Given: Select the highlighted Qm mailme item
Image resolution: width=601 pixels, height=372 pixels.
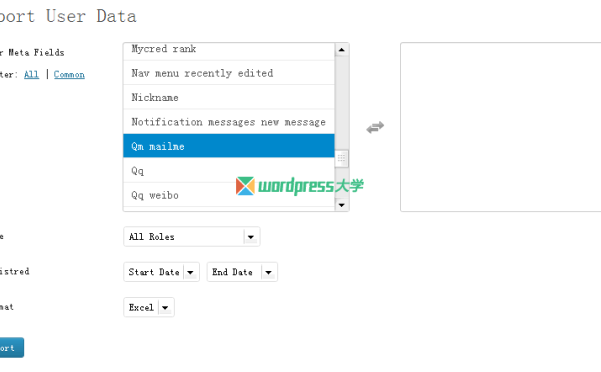Looking at the screenshot, I should (229, 146).
